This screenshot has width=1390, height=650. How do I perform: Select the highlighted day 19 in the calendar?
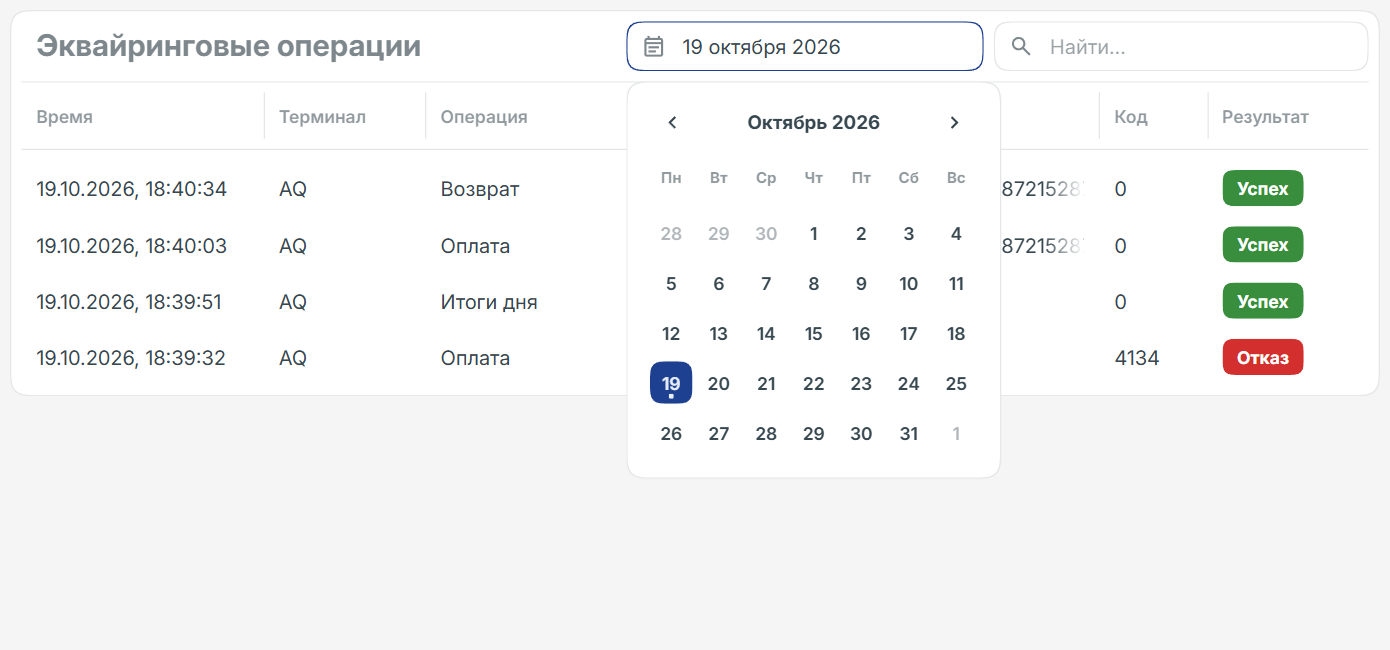coord(671,383)
